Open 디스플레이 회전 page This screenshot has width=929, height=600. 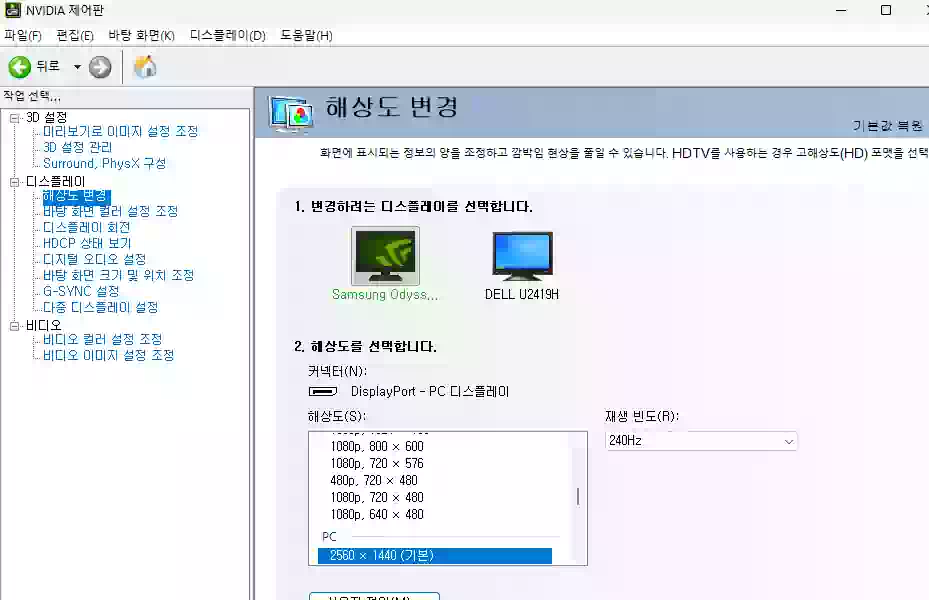click(x=87, y=227)
